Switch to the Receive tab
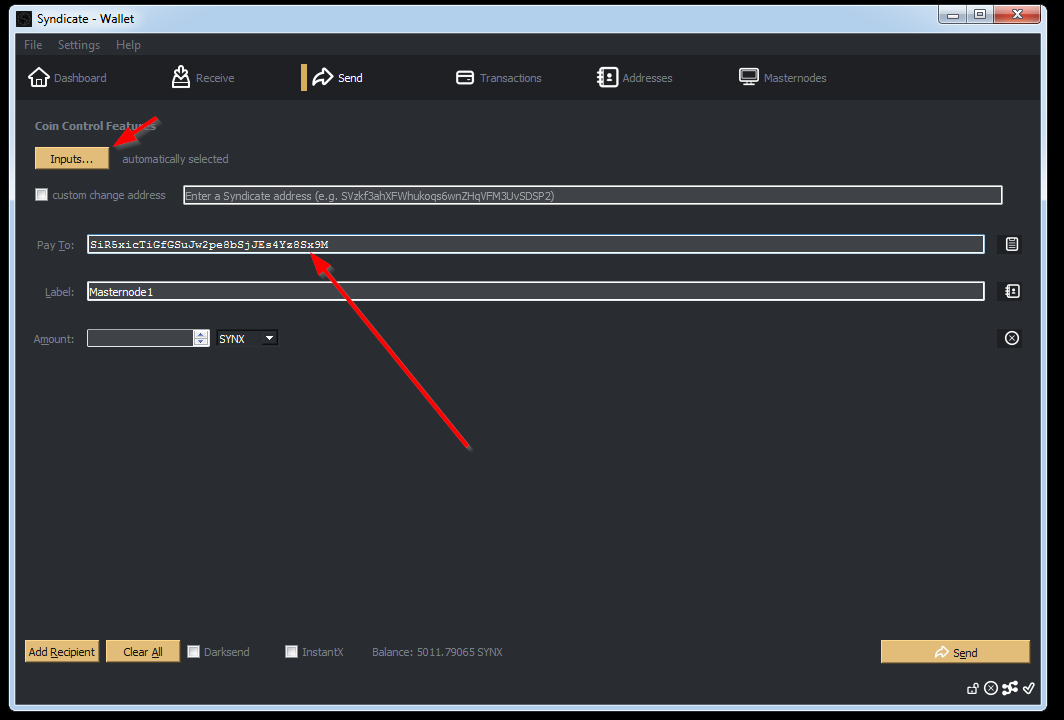 point(203,78)
